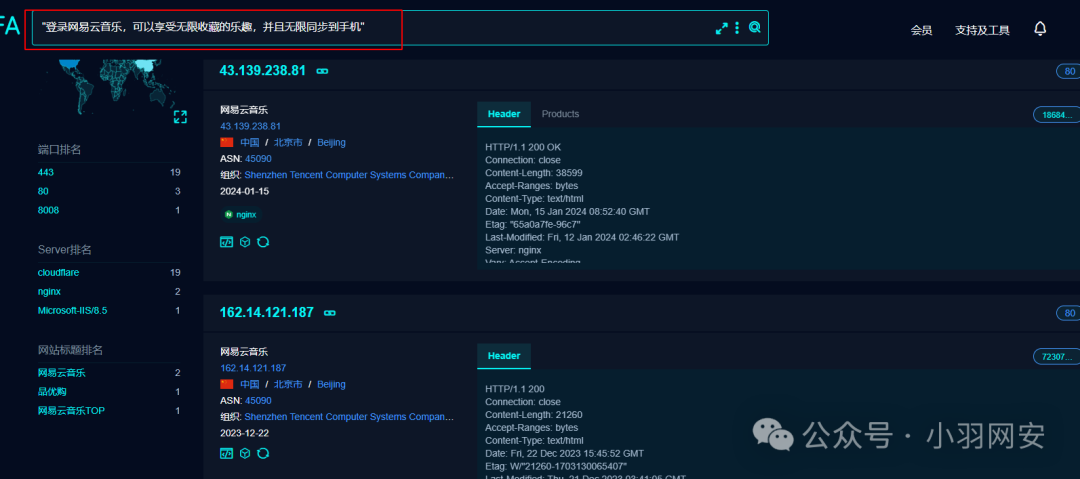The width and height of the screenshot is (1080, 479).
Task: Click the port 80 badge on 43.139.238.81 row
Action: (1070, 71)
